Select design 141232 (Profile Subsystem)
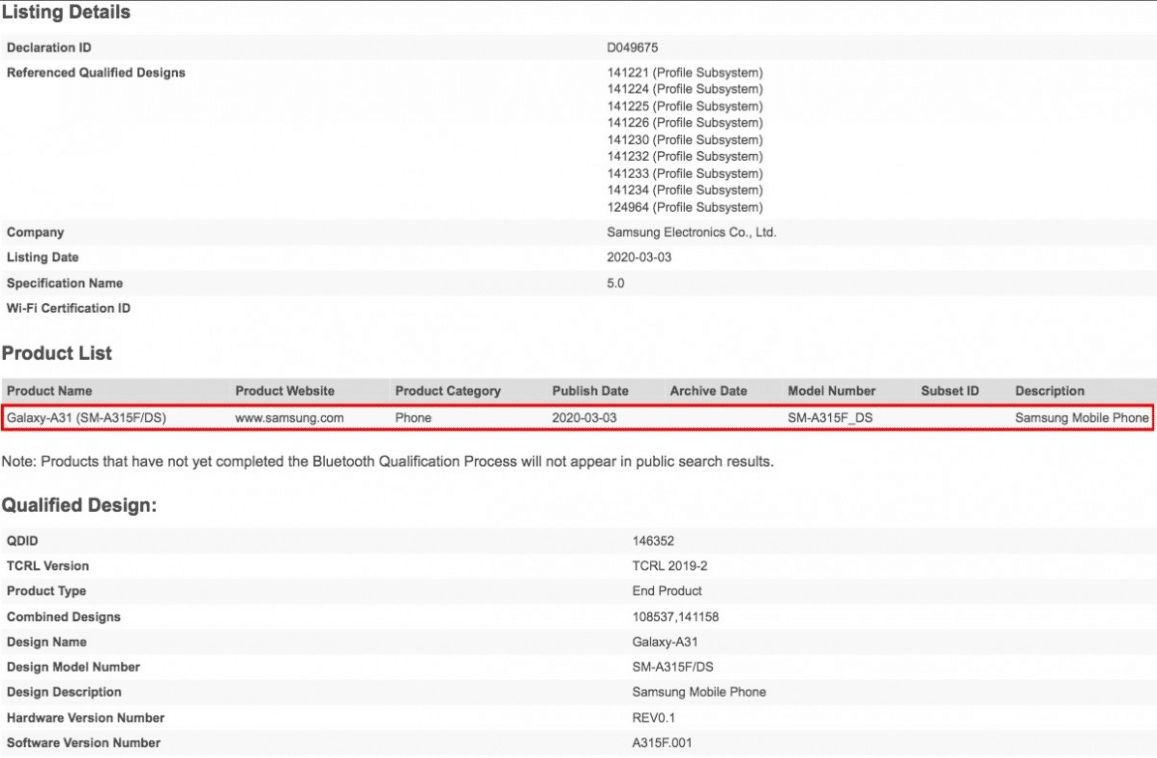 tap(685, 156)
